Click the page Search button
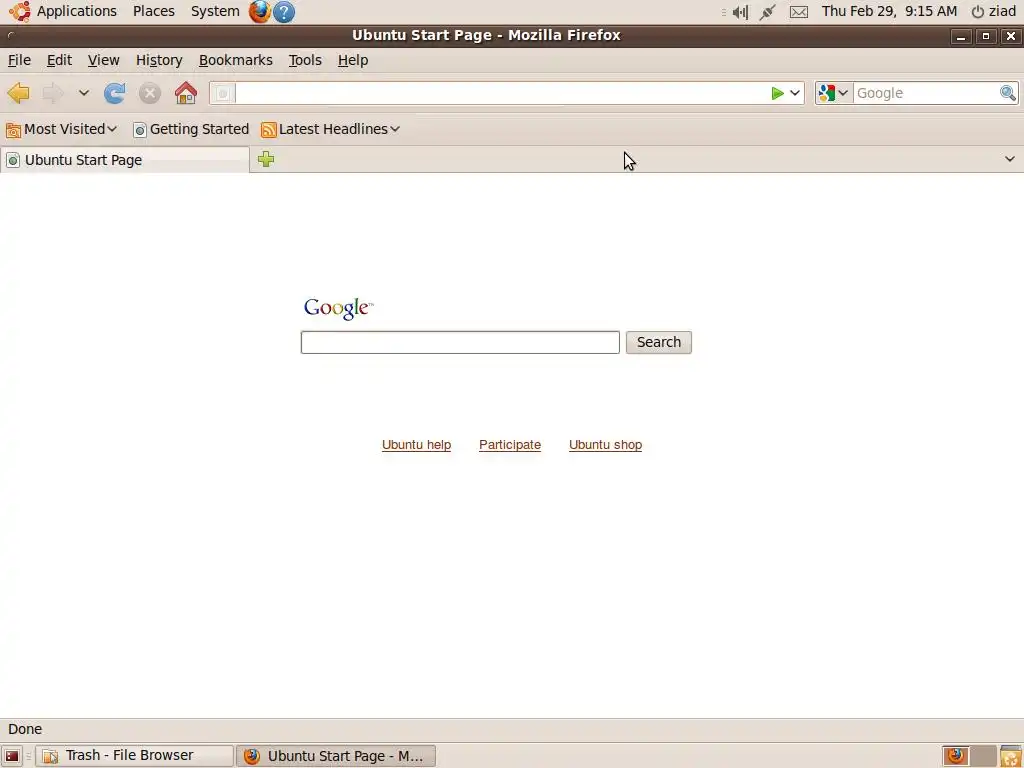Image resolution: width=1024 pixels, height=768 pixels. point(658,342)
